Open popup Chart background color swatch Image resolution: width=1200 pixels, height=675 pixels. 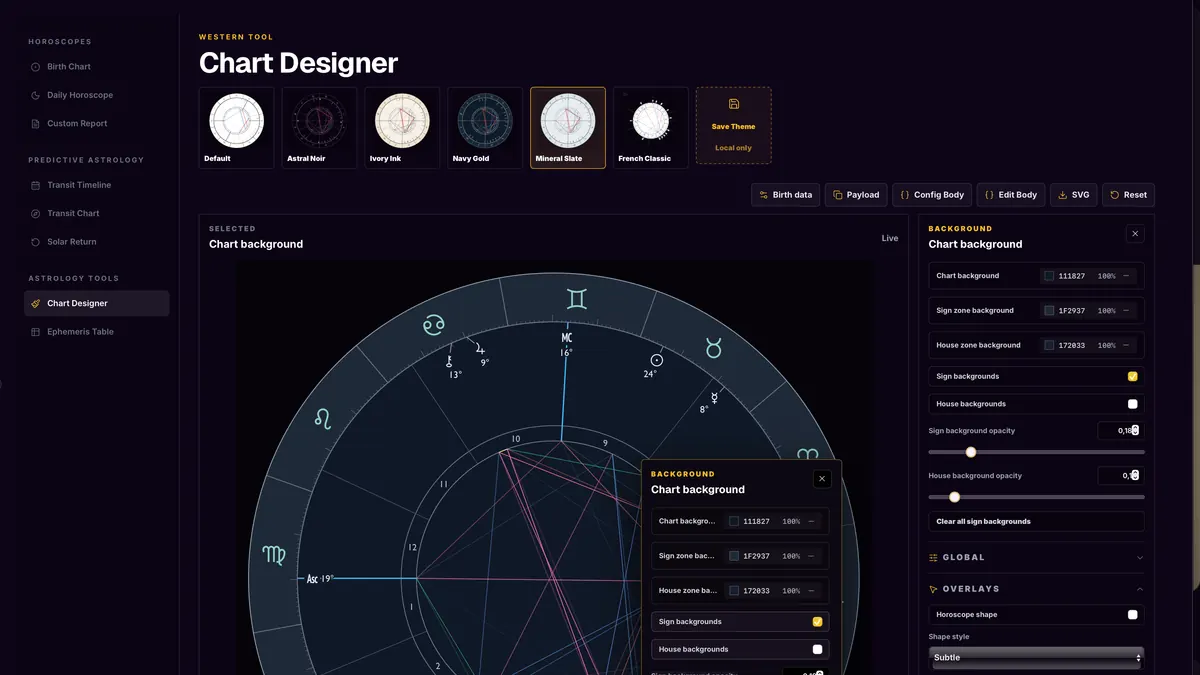pos(734,521)
